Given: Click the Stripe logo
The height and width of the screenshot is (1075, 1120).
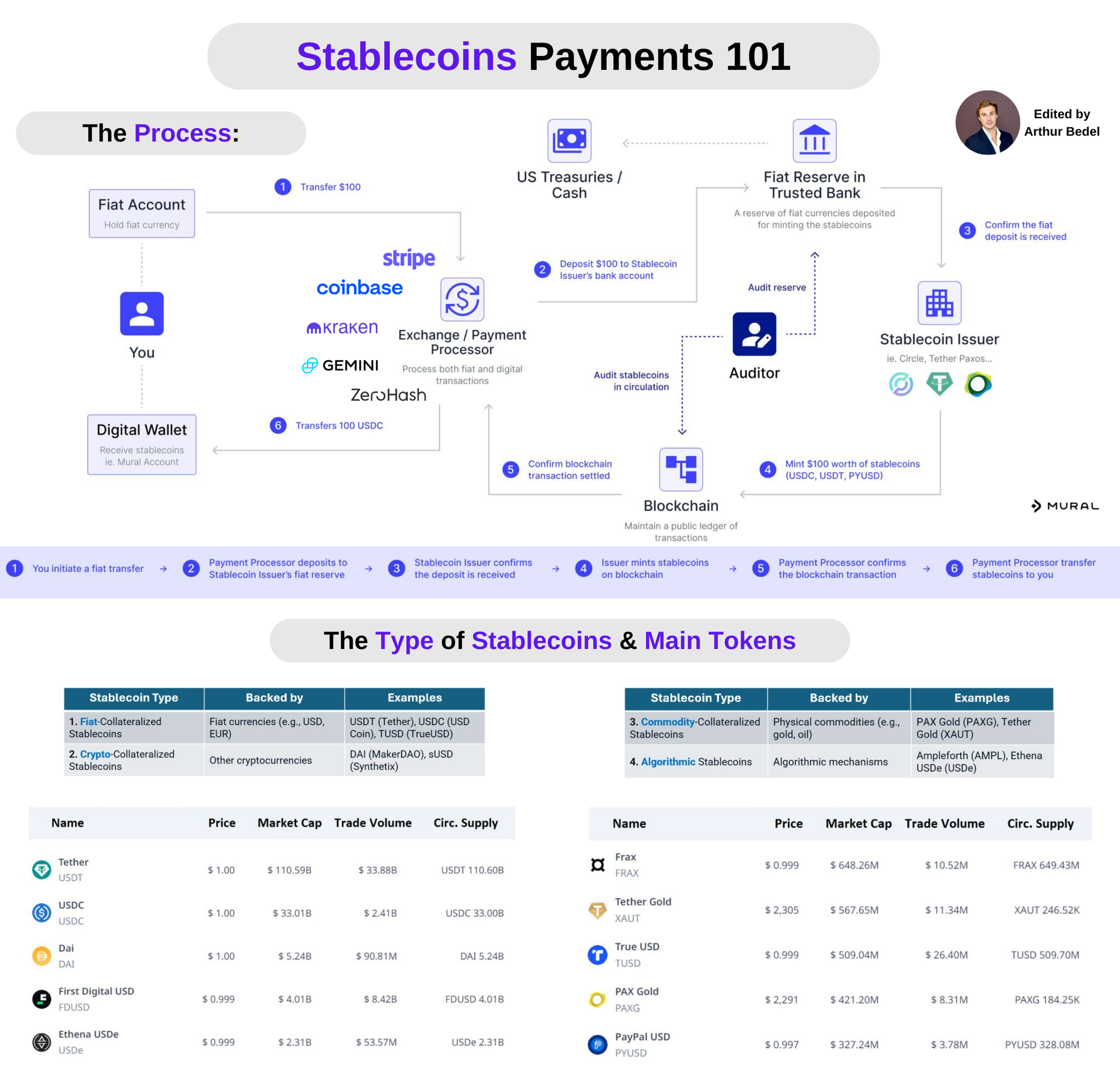Looking at the screenshot, I should point(409,258).
